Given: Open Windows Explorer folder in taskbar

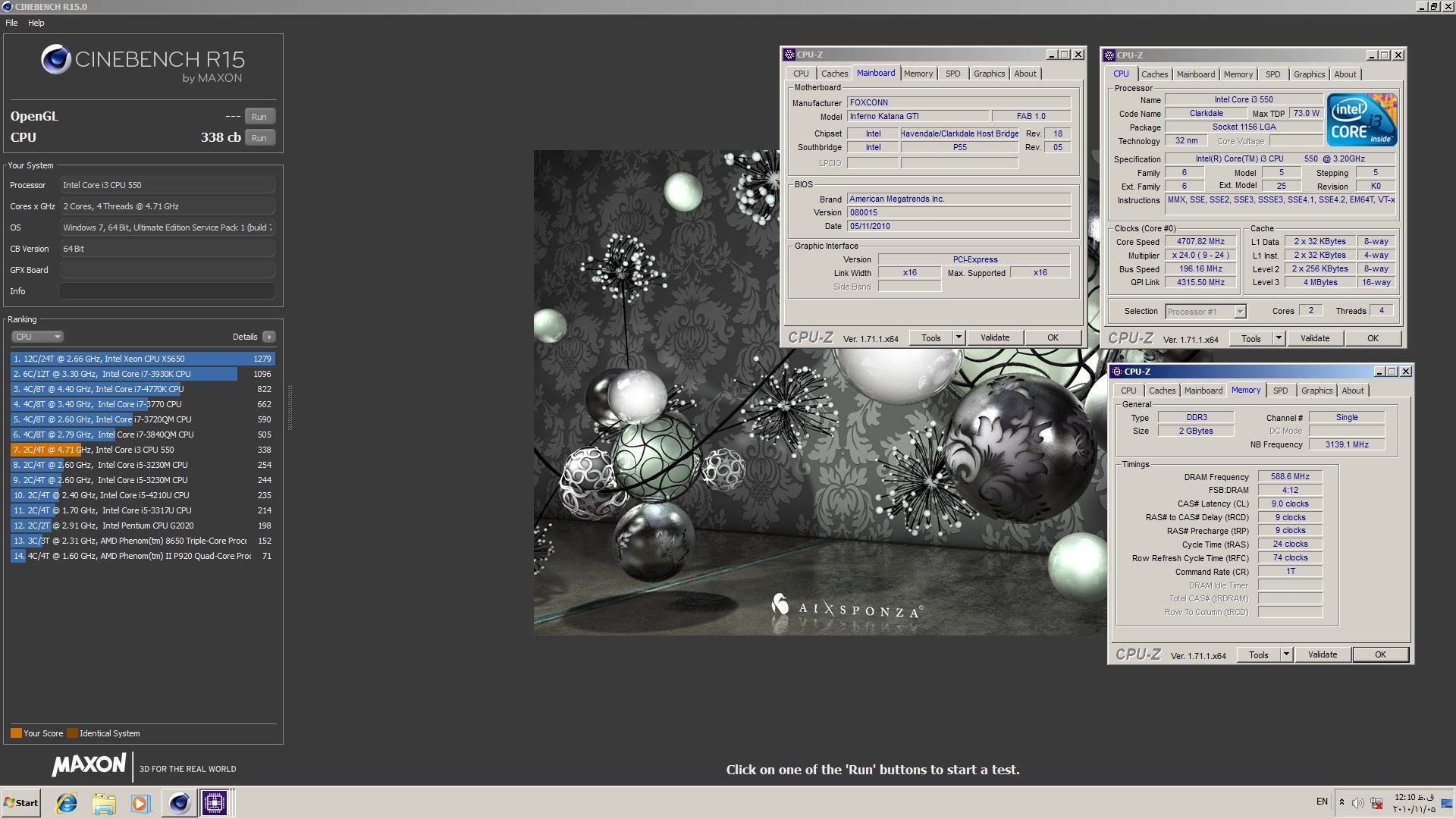Looking at the screenshot, I should coord(104,802).
